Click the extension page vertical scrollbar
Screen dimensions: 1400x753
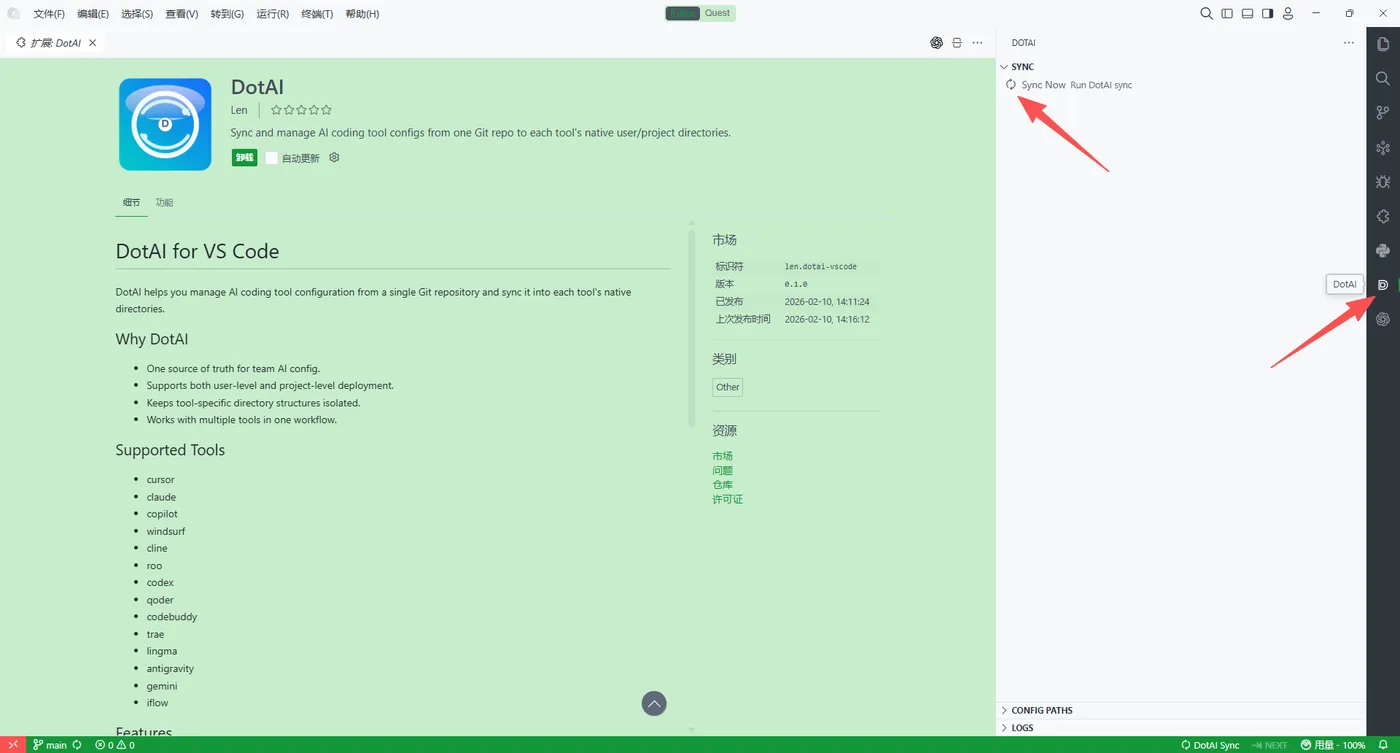tap(691, 328)
